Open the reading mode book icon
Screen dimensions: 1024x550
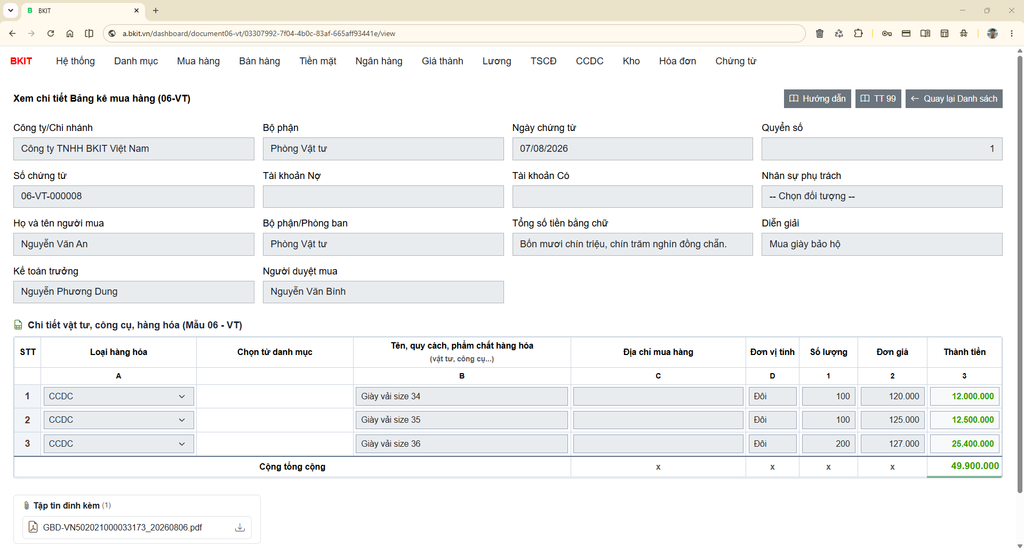pos(925,33)
